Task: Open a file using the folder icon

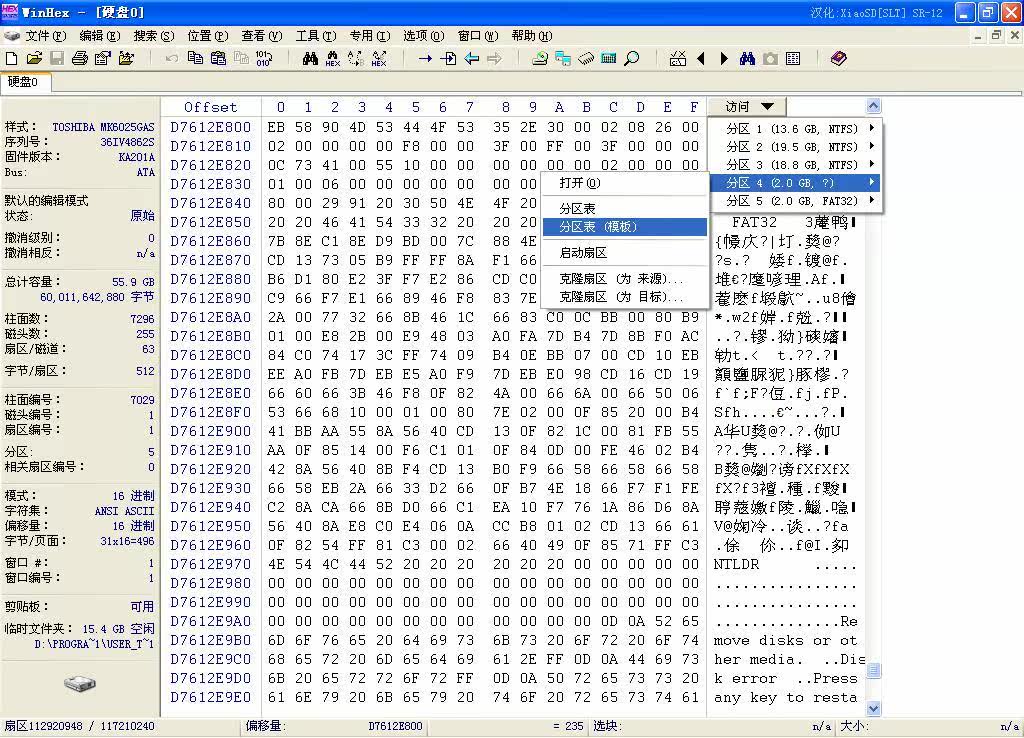Action: pyautogui.click(x=35, y=59)
